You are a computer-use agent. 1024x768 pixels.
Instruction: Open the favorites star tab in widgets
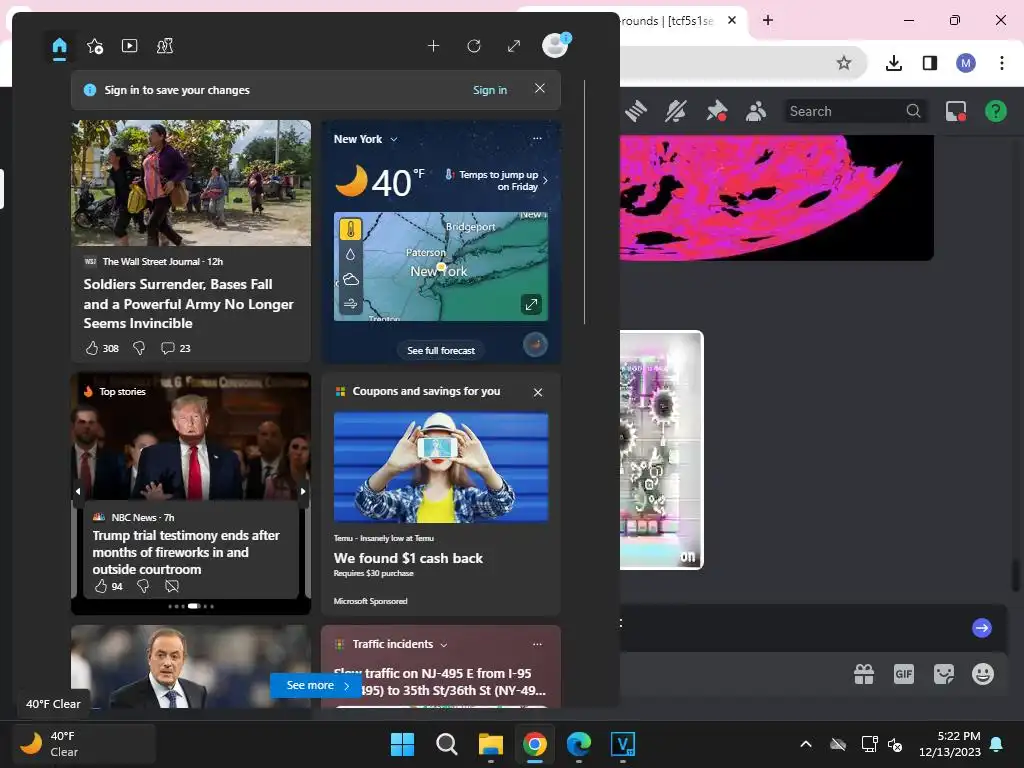[x=95, y=46]
